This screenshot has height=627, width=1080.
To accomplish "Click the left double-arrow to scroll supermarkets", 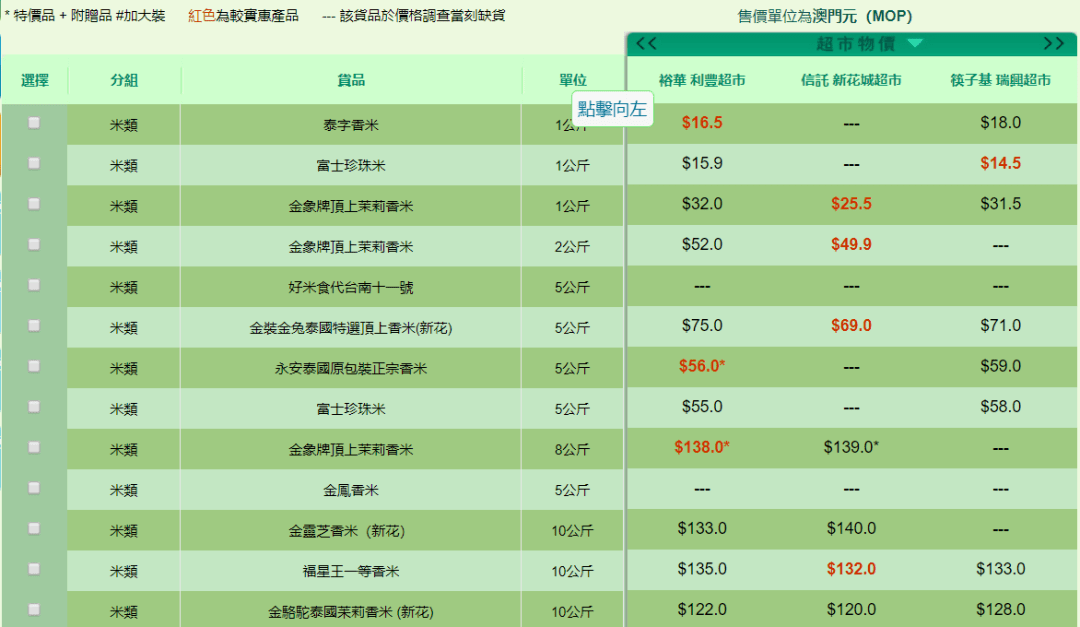I will click(x=646, y=44).
